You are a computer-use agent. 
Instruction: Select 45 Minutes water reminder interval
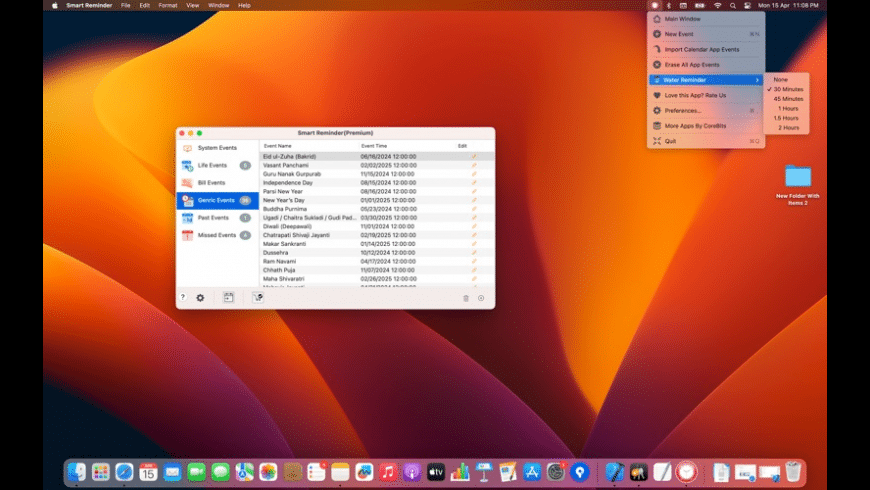tap(786, 99)
